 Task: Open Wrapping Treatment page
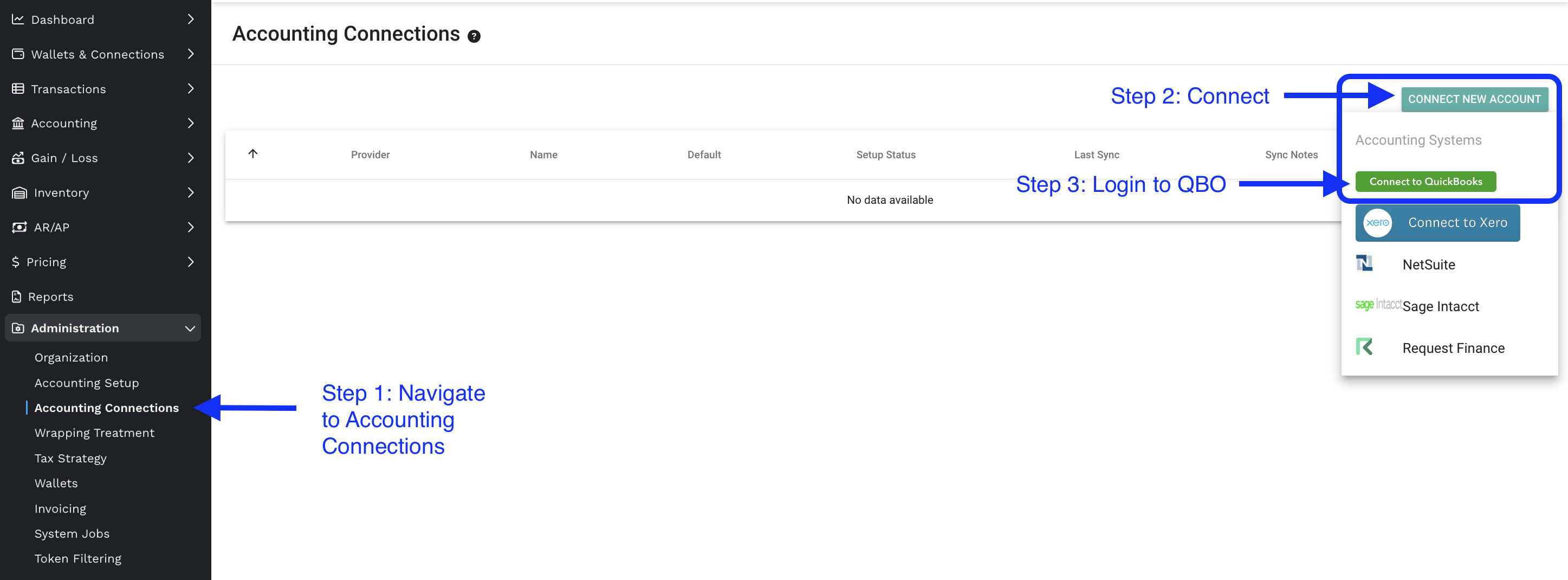coord(94,433)
